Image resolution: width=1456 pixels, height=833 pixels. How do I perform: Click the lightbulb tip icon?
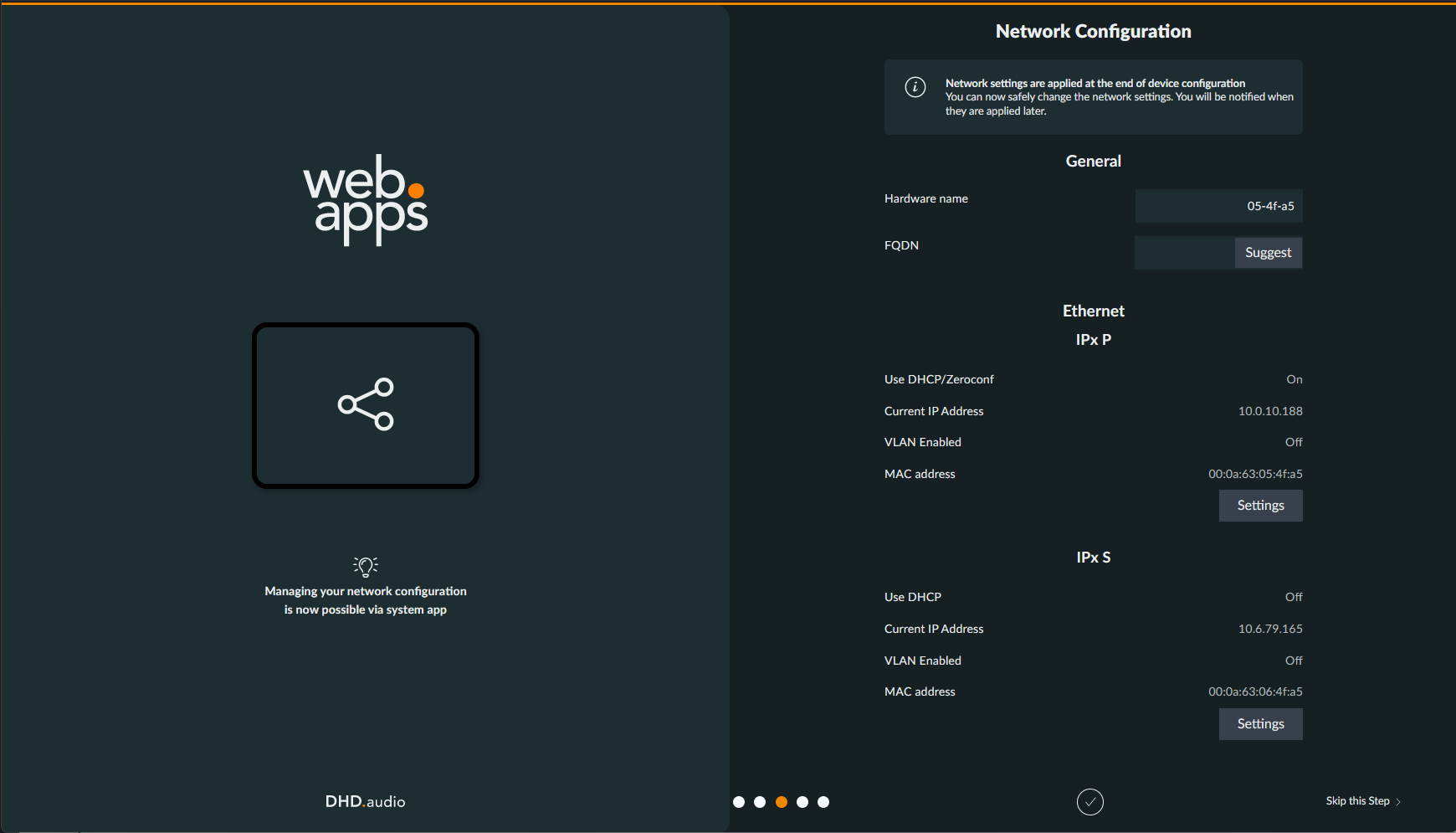pos(366,566)
